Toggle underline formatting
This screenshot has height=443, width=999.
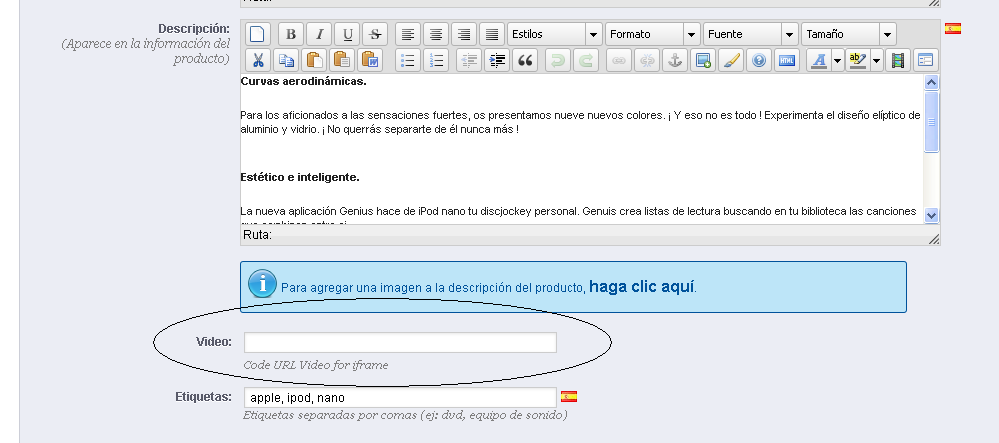[347, 34]
